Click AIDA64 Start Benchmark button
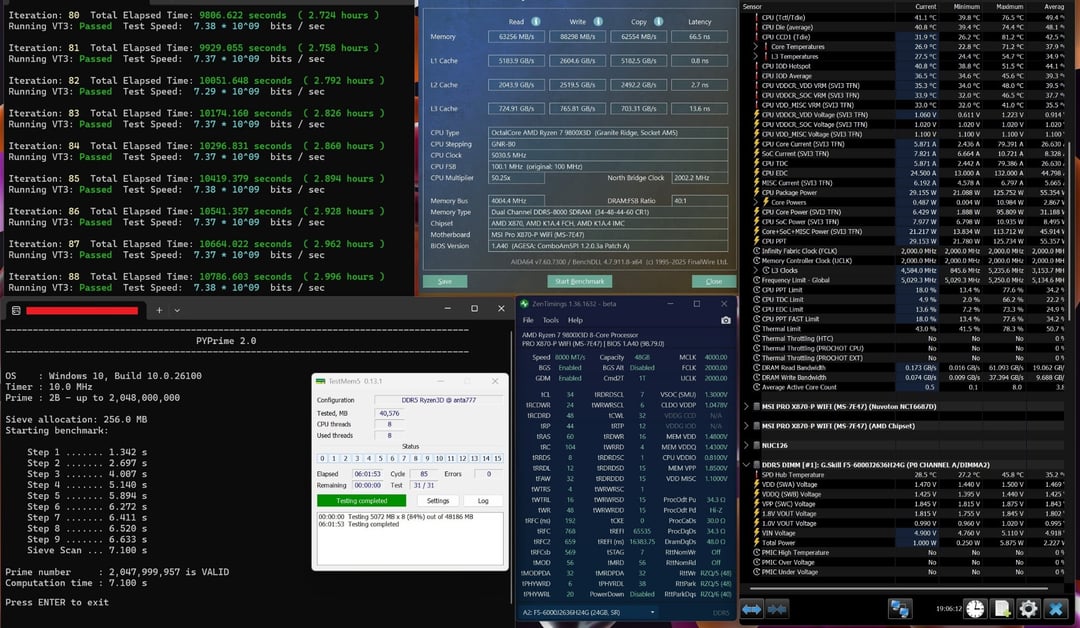This screenshot has height=628, width=1080. tap(579, 281)
